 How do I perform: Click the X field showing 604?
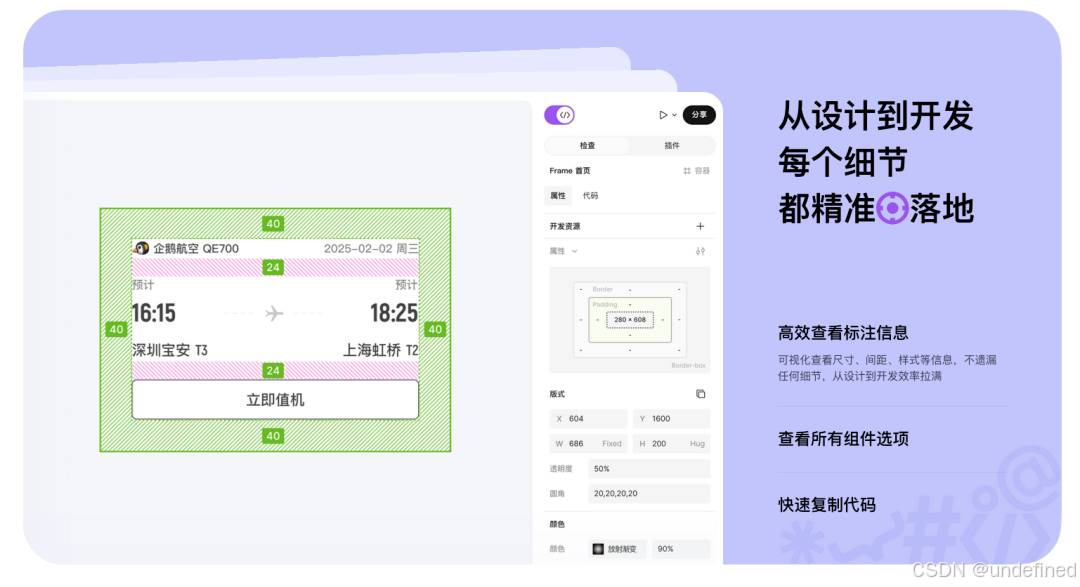[588, 419]
